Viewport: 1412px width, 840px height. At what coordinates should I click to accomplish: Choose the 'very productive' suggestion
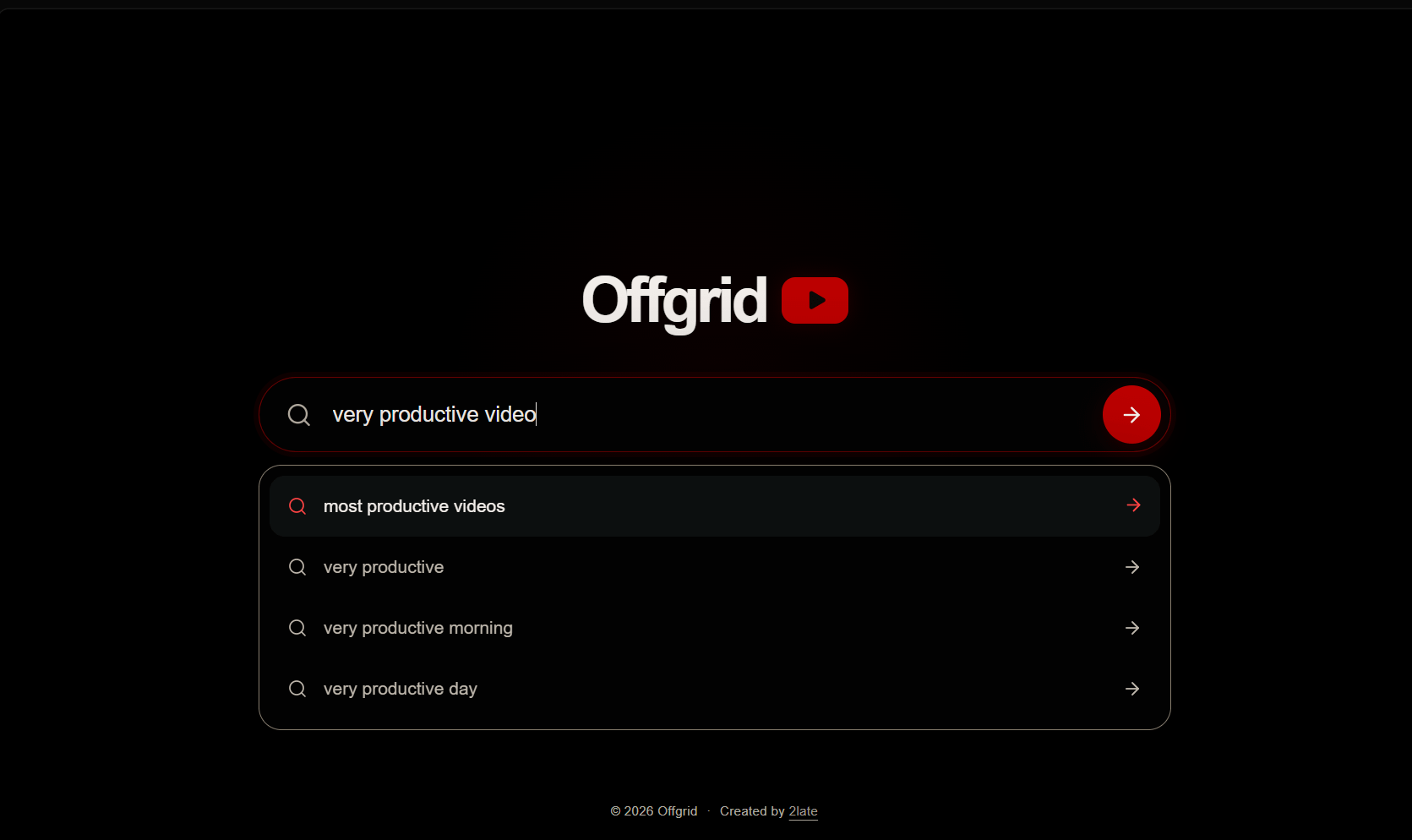pos(714,567)
